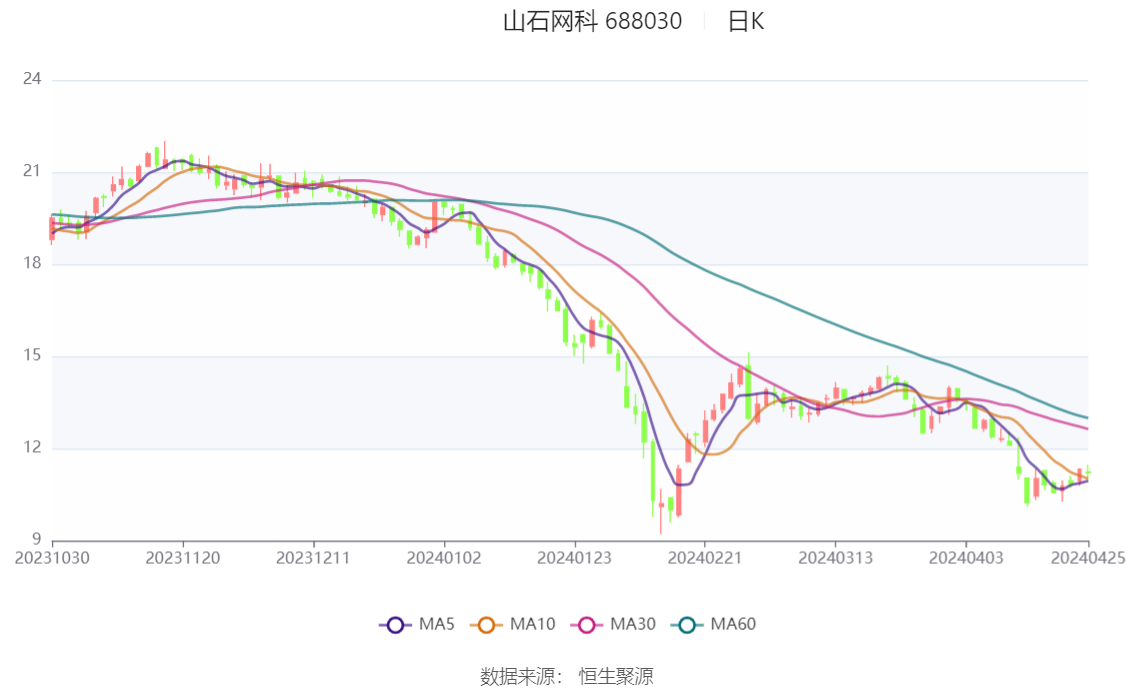Viewport: 1134px width, 689px height.
Task: Click the 20231120 date axis label
Action: [183, 558]
